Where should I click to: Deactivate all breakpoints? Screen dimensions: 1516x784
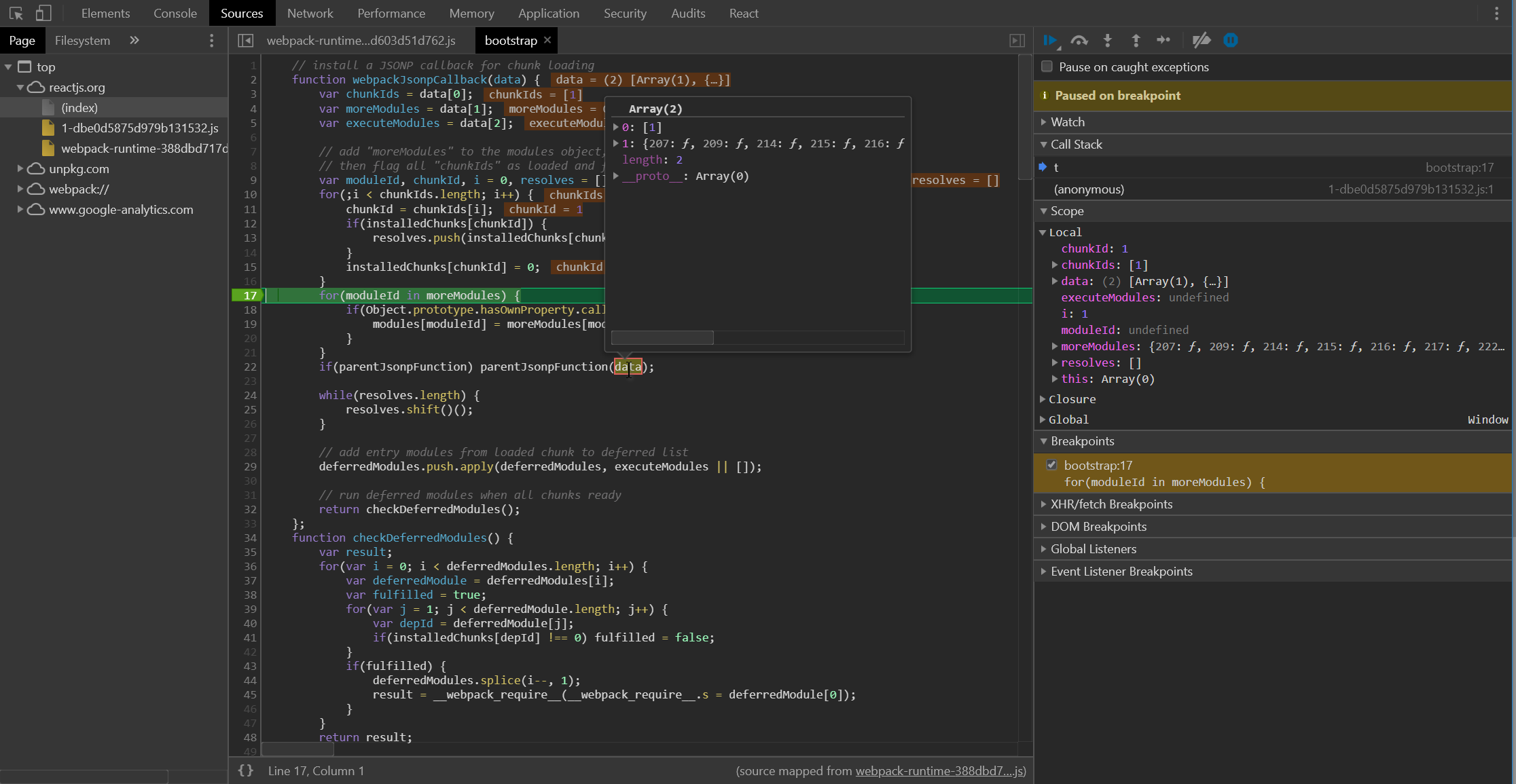(x=1202, y=40)
